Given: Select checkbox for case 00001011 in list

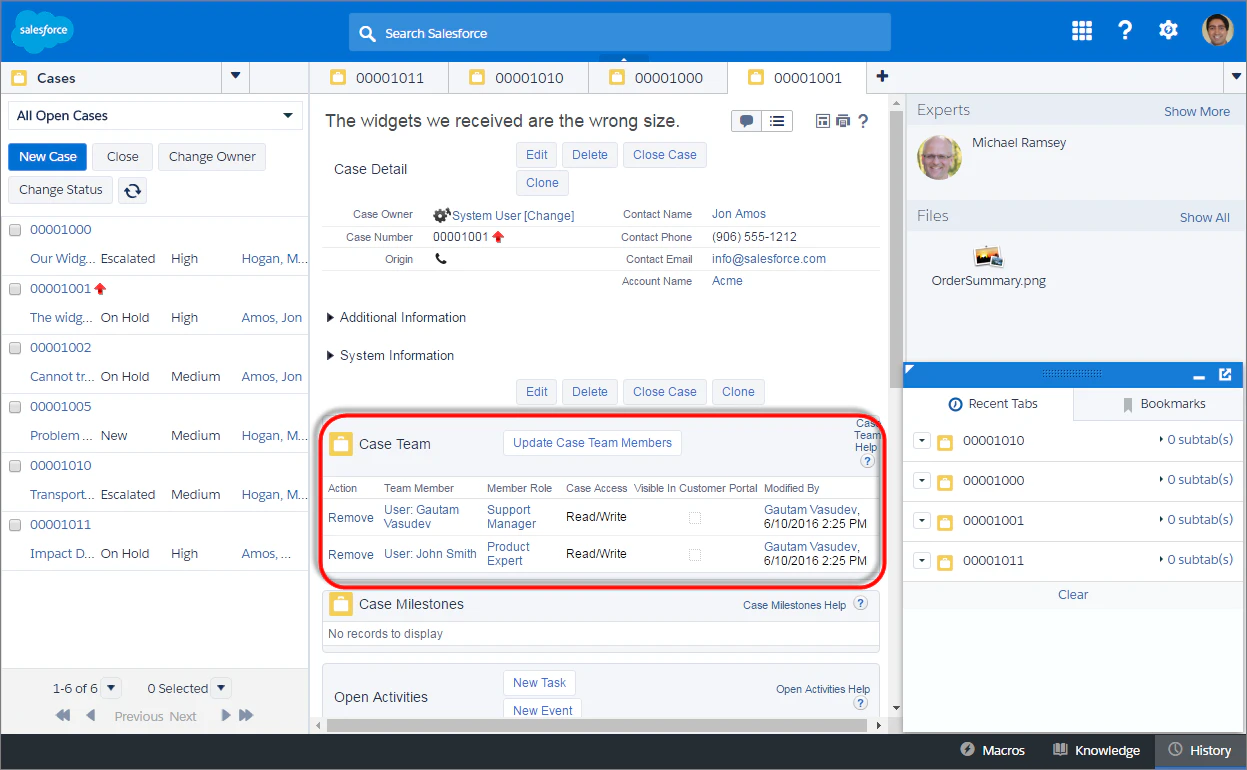Looking at the screenshot, I should pos(15,525).
